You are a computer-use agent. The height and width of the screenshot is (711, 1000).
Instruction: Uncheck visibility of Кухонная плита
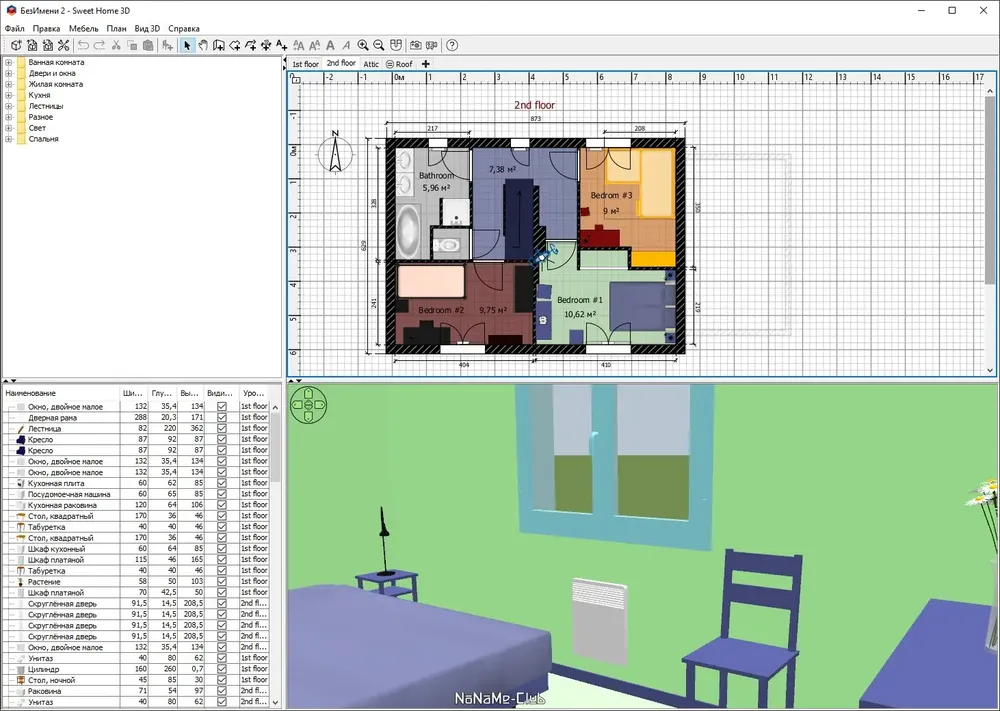(x=222, y=483)
